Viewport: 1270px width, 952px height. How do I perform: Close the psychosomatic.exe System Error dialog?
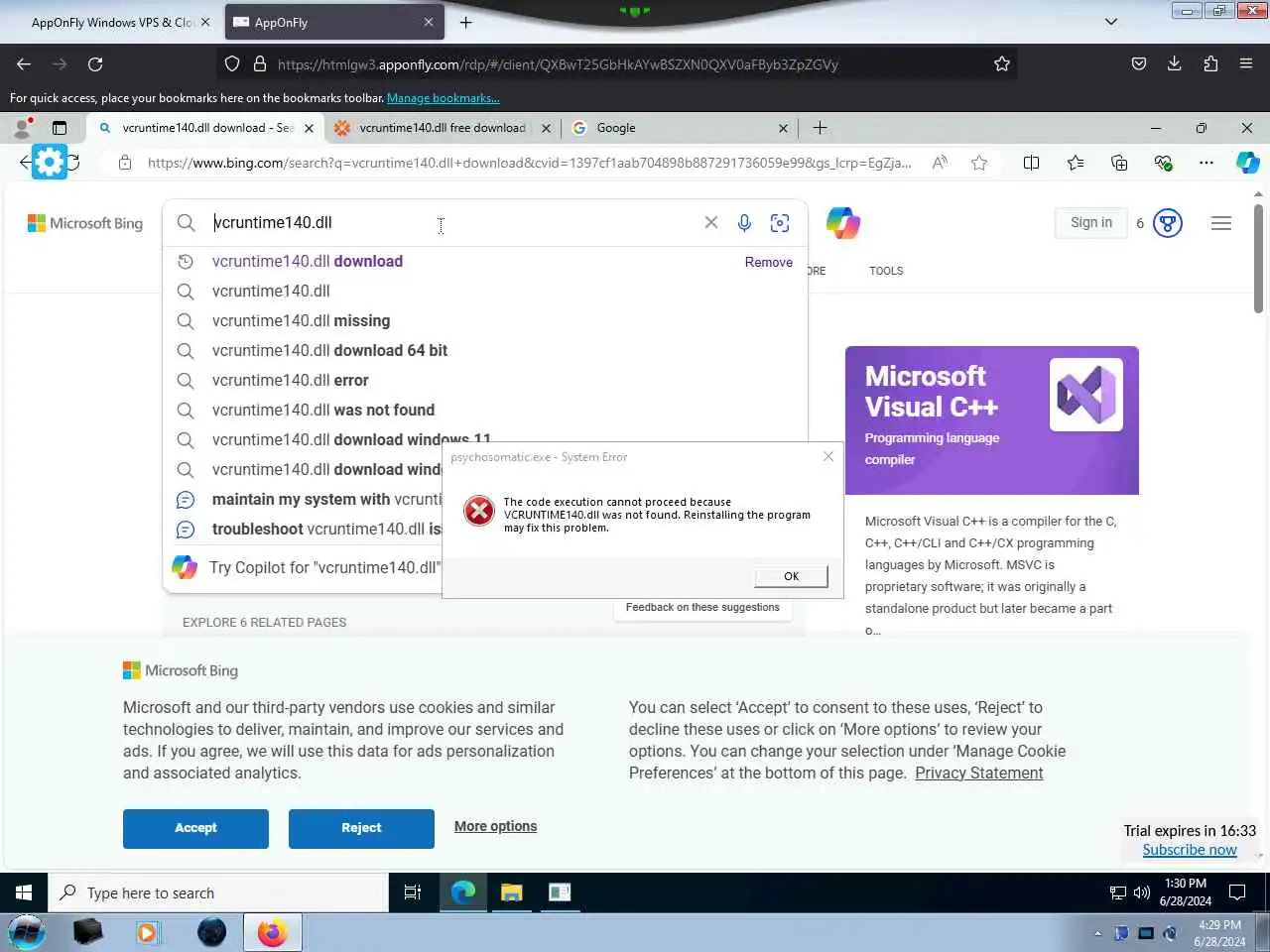(828, 456)
